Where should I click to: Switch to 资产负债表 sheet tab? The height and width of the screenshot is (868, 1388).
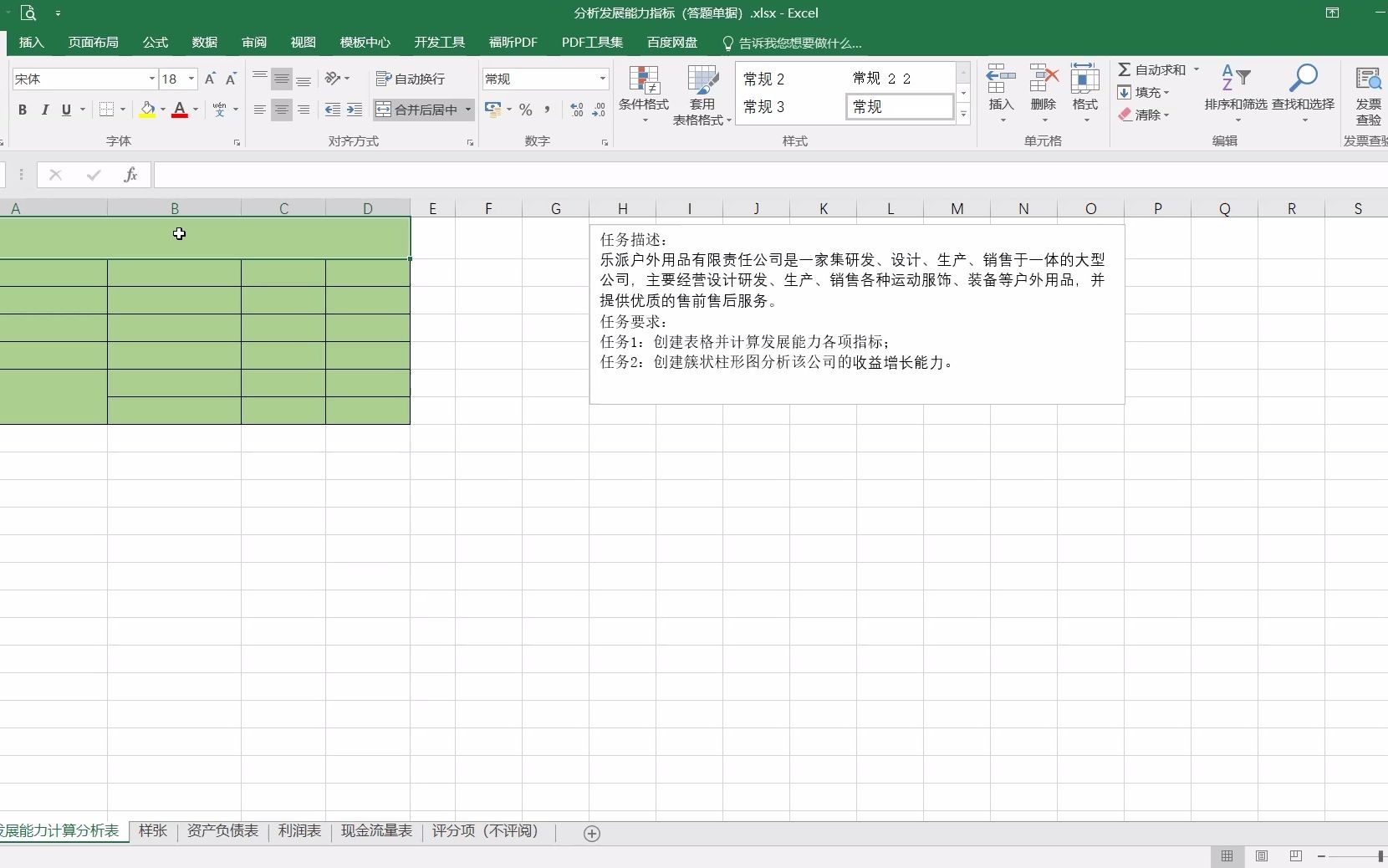[x=222, y=831]
